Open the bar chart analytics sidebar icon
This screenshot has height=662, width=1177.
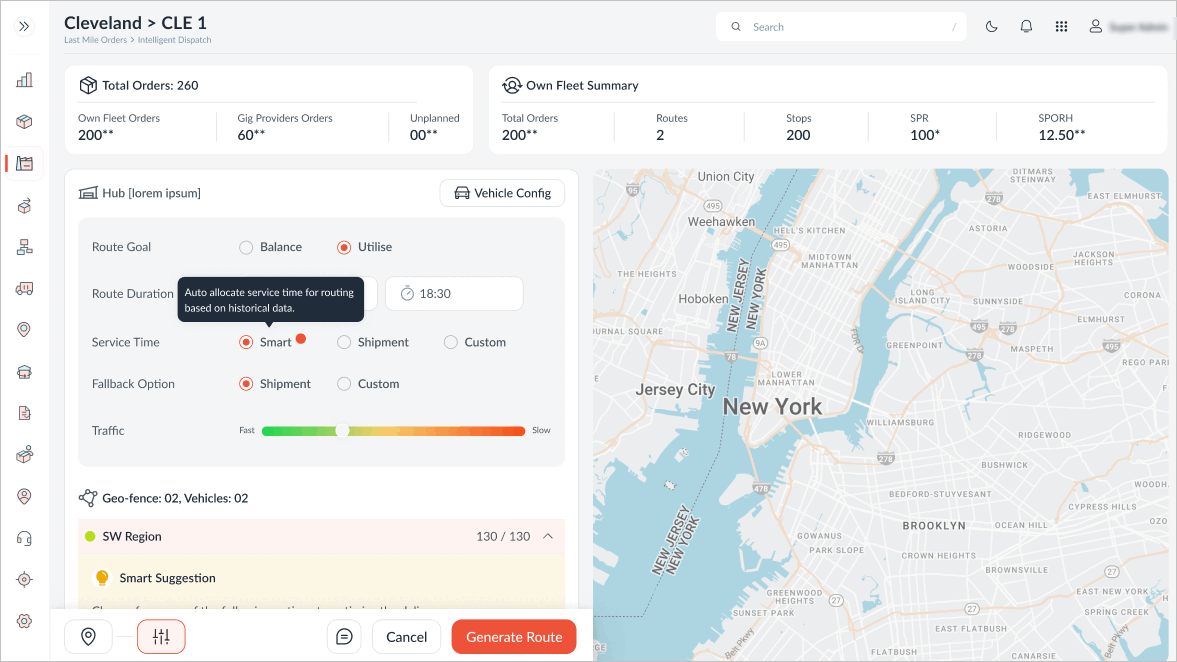[x=24, y=80]
